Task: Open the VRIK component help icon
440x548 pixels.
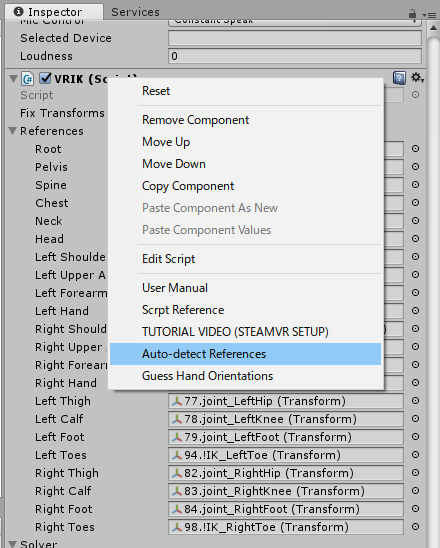Action: click(399, 78)
